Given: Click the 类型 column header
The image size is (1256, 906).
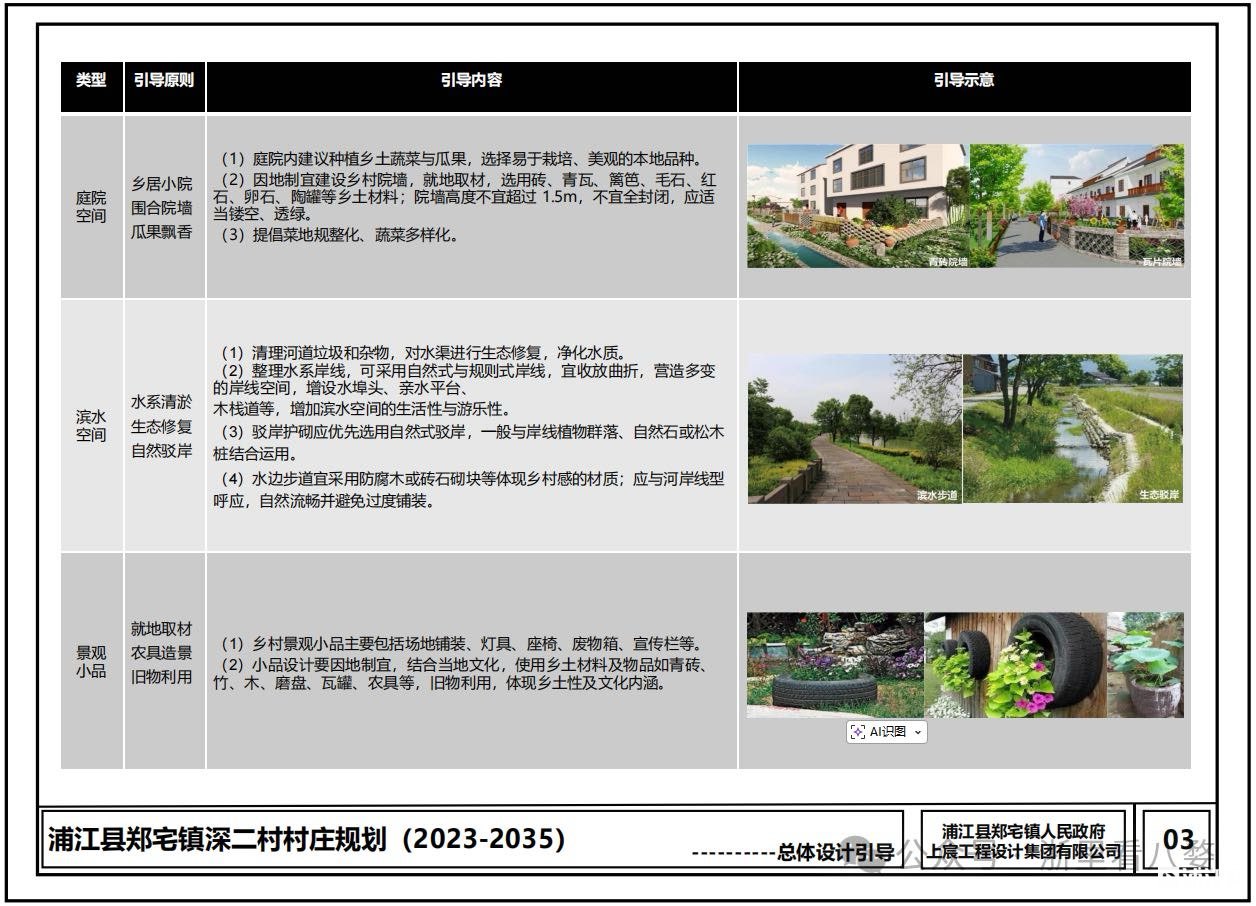Looking at the screenshot, I should click(x=91, y=81).
